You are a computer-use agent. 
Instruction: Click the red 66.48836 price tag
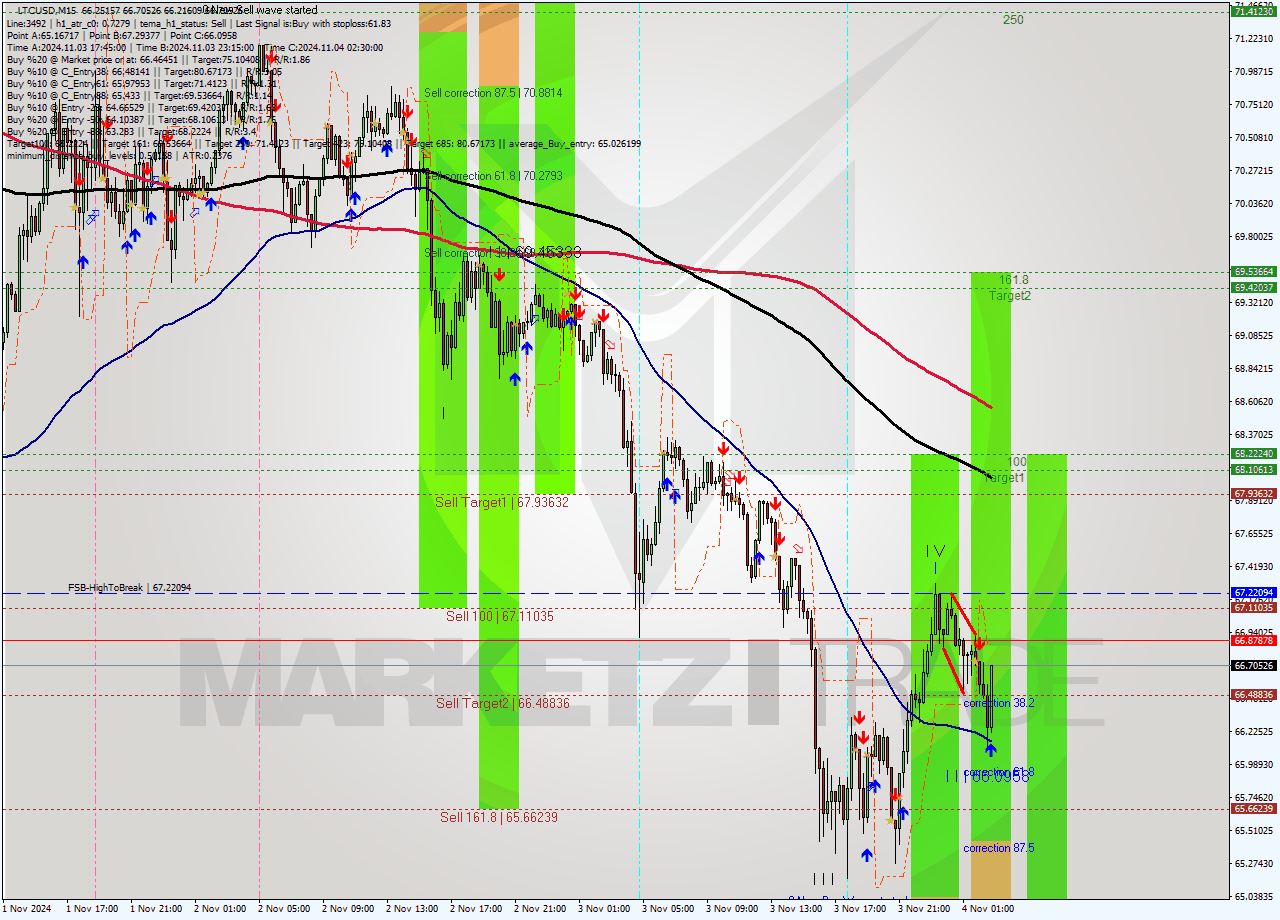click(x=1254, y=694)
